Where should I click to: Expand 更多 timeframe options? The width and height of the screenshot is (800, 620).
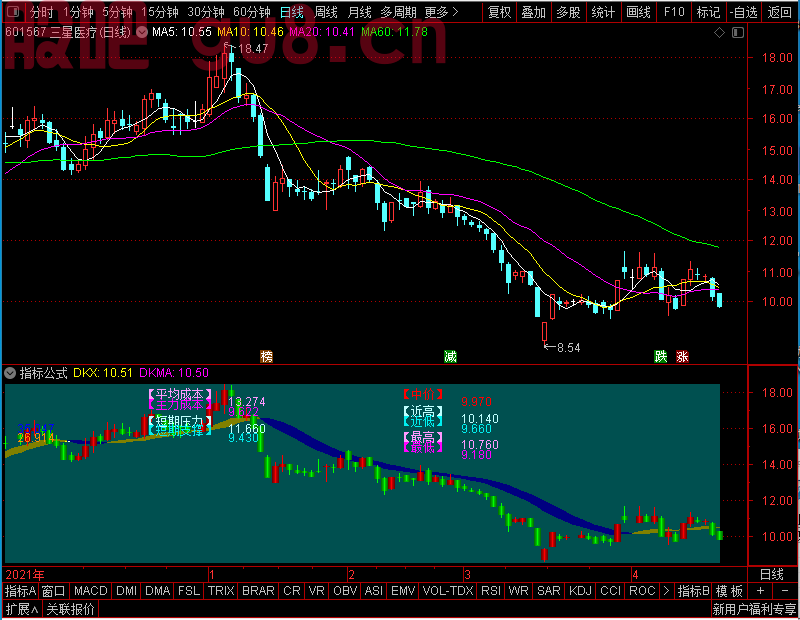[442, 12]
